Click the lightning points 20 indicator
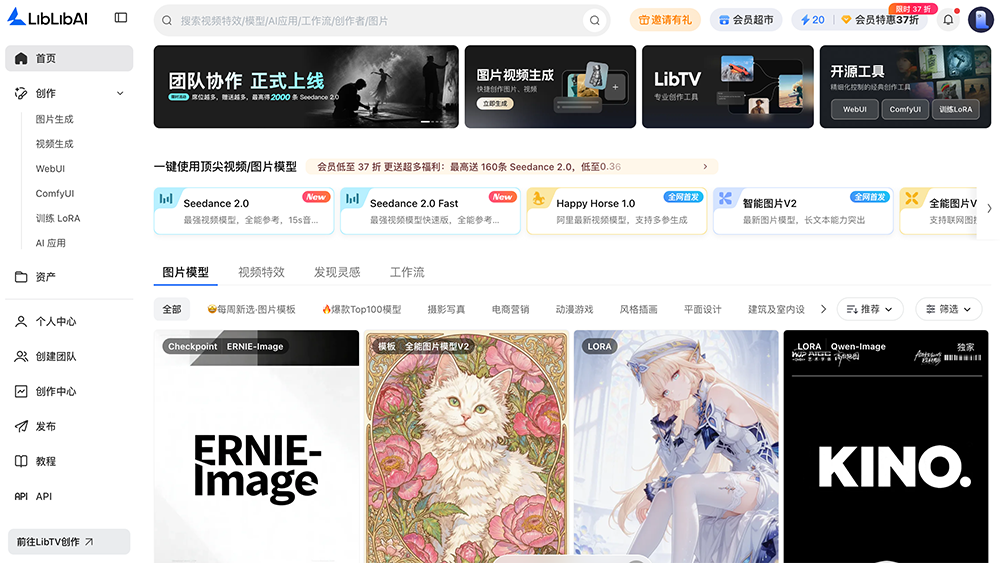Viewport: 1000px width, 563px height. (x=812, y=20)
